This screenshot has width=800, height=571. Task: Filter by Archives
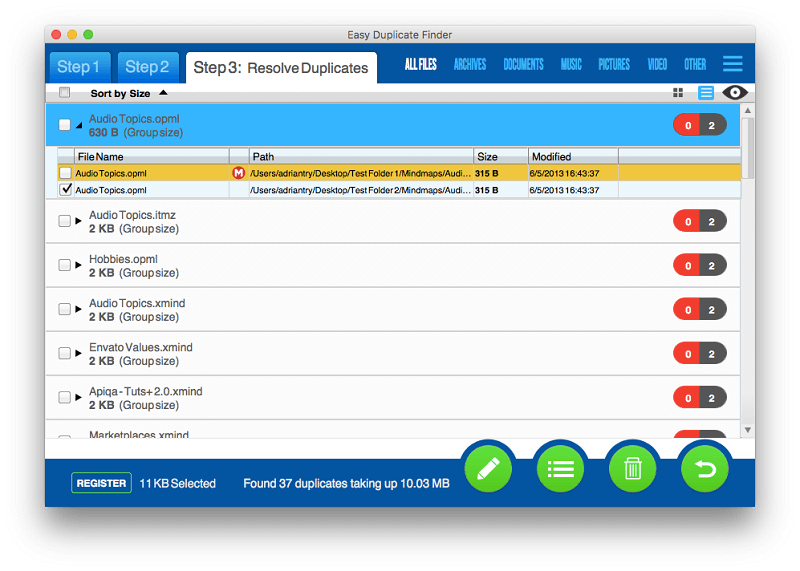tap(470, 64)
